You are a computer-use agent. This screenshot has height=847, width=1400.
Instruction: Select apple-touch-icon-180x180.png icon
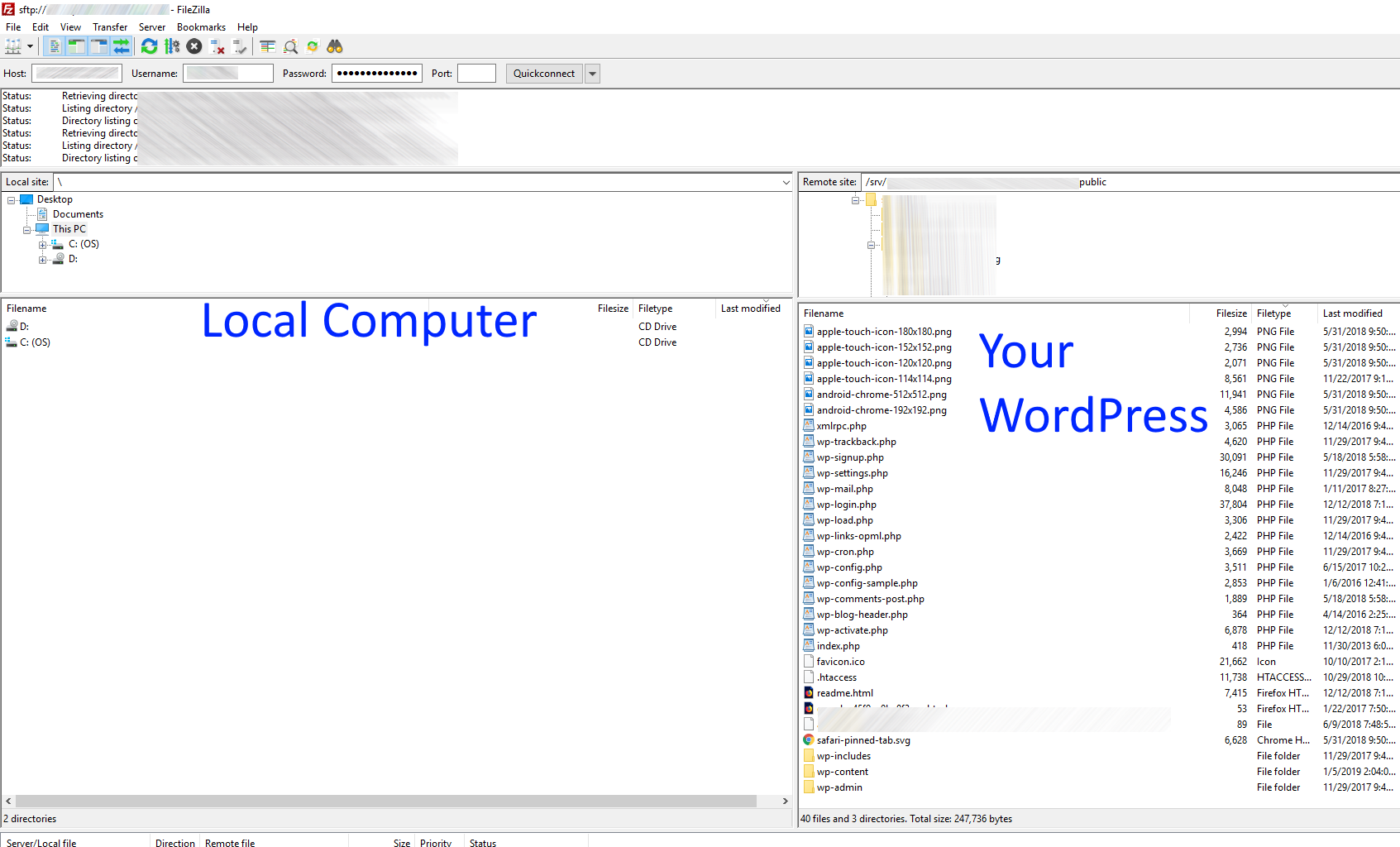[x=809, y=332]
